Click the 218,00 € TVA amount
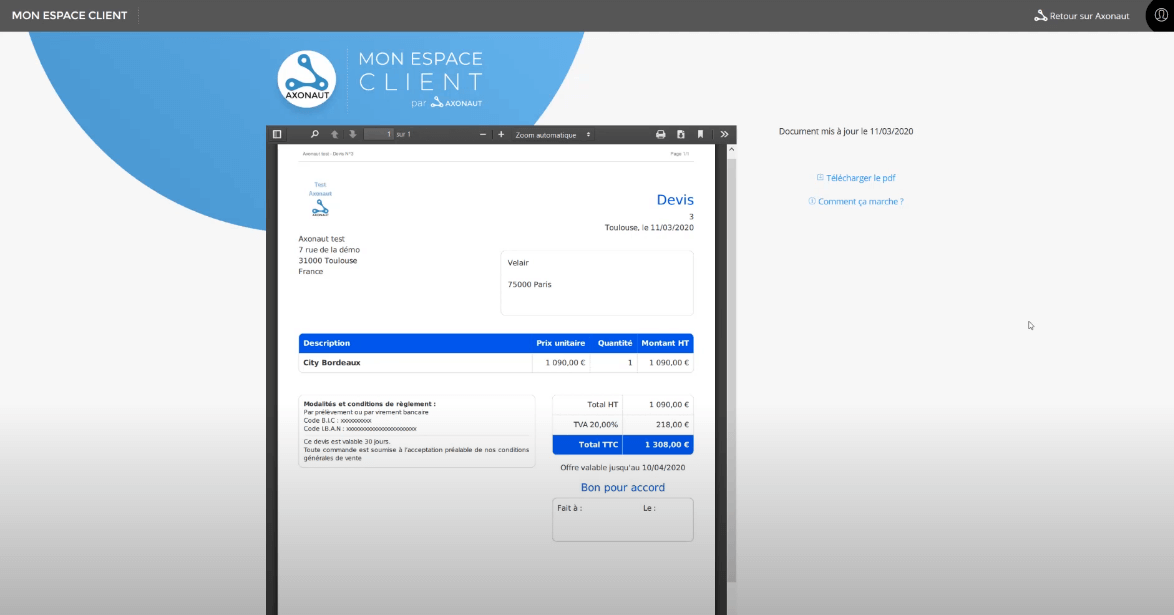This screenshot has width=1174, height=615. 672,424
